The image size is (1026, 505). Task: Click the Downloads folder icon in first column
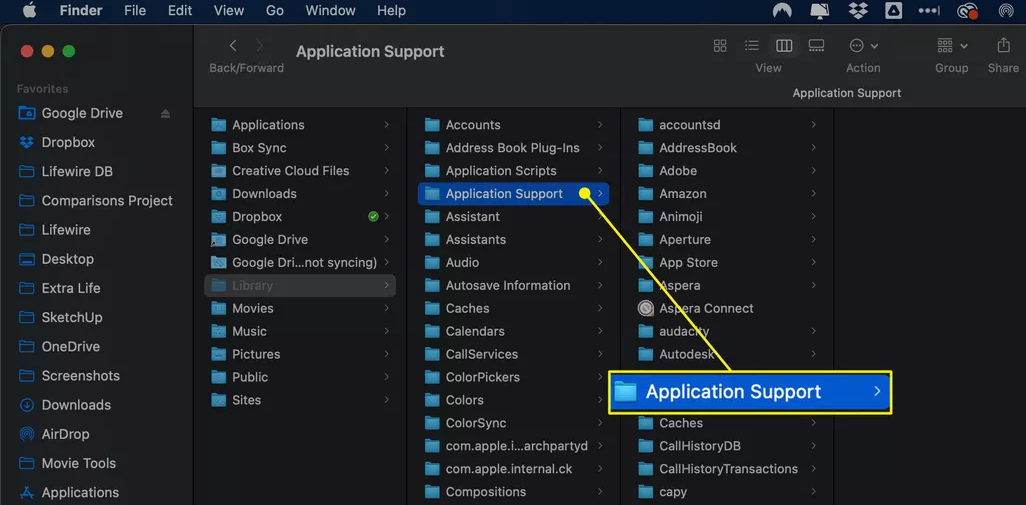click(x=219, y=194)
